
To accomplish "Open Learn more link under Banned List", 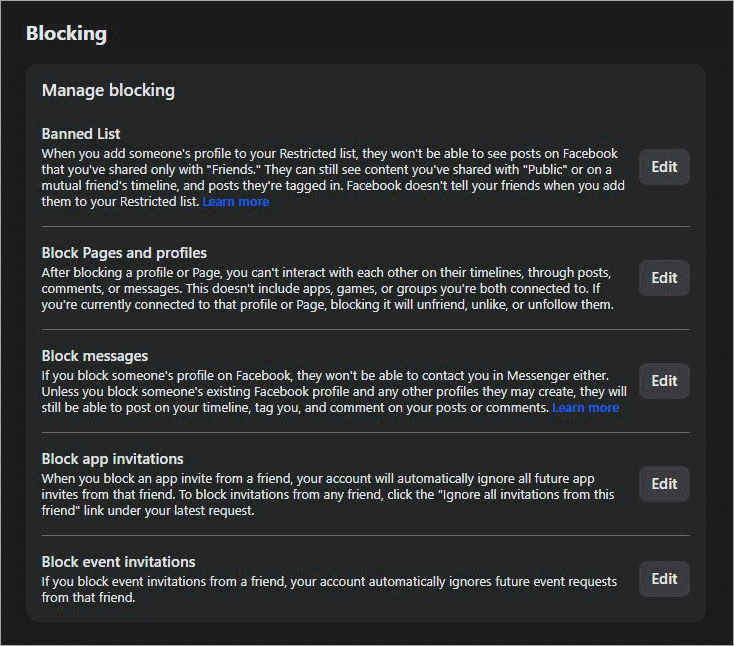I will coord(235,202).
